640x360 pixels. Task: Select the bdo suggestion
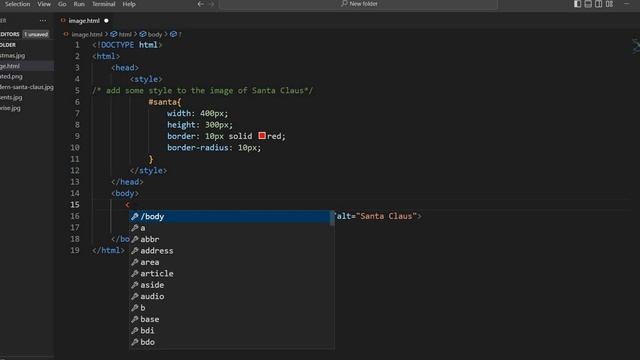coord(232,342)
